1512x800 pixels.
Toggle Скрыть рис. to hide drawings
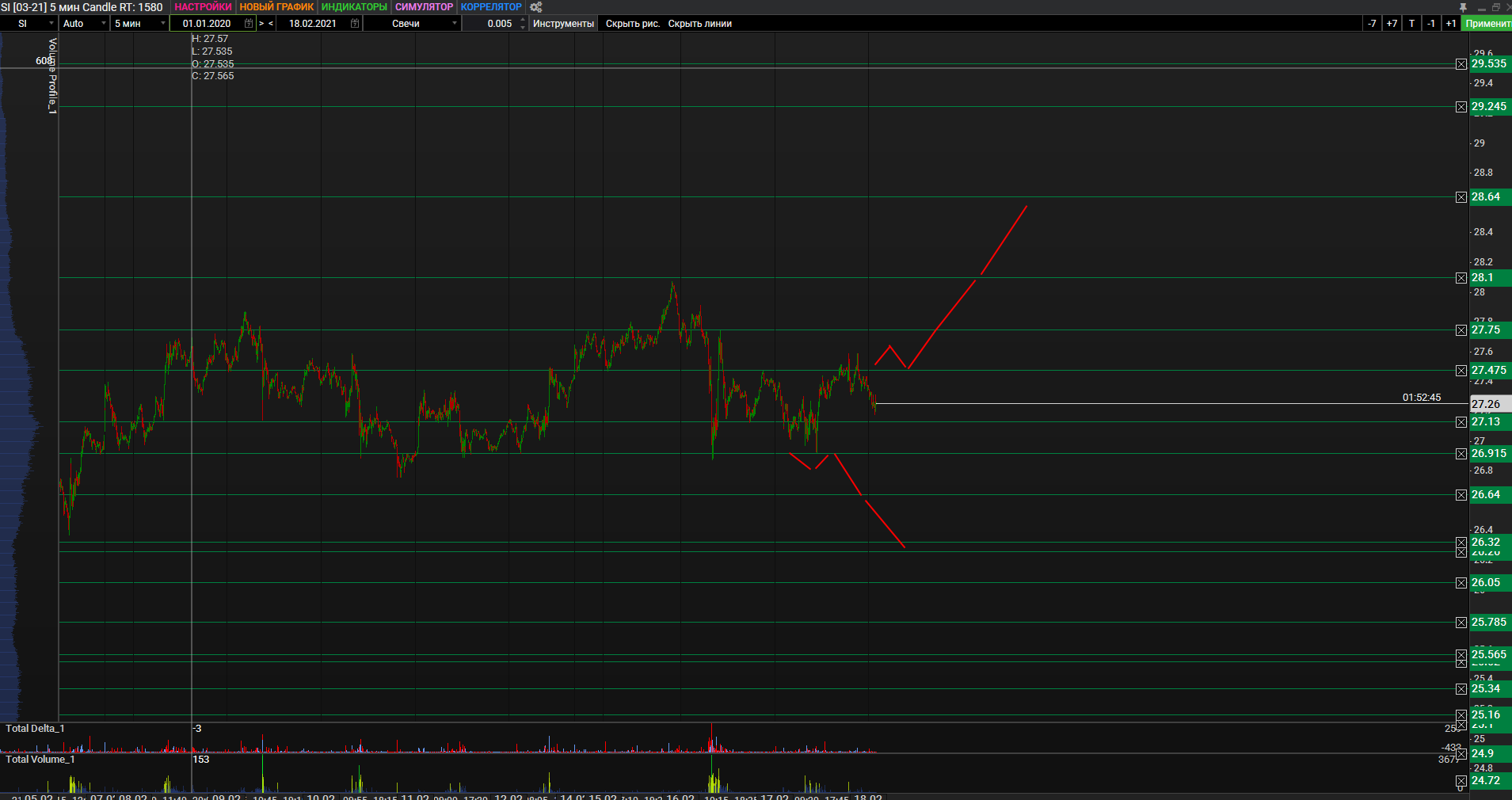[632, 24]
